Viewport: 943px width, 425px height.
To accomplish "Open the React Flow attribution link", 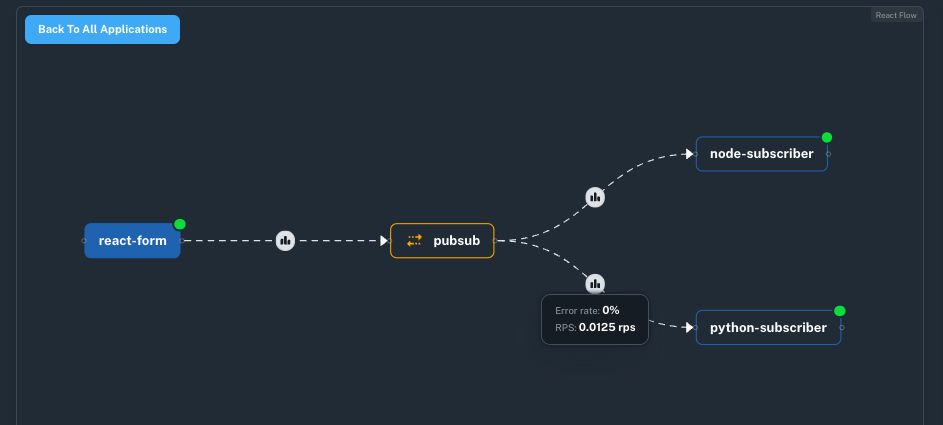I will 895,15.
